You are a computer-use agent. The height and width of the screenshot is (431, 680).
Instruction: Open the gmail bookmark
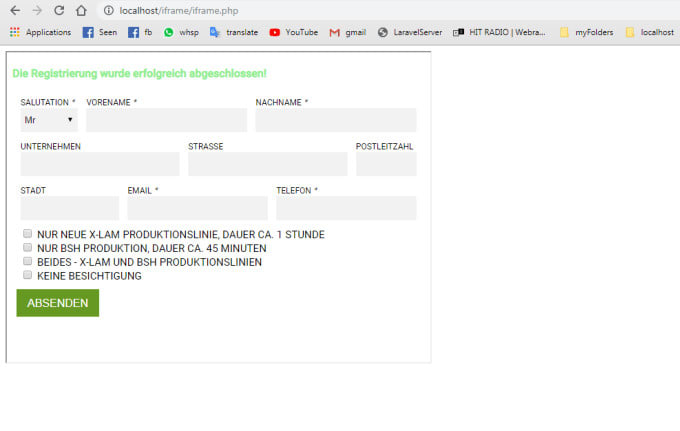(347, 32)
